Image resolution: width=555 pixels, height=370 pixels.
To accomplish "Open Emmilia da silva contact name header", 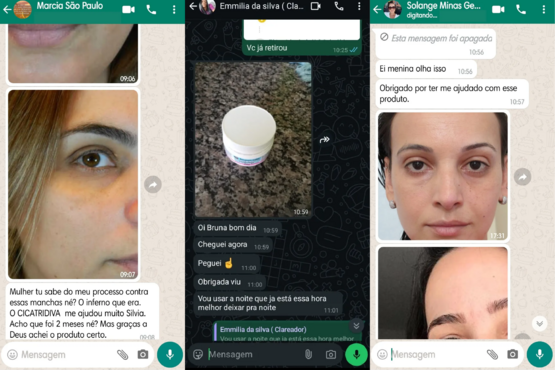I will click(x=261, y=6).
